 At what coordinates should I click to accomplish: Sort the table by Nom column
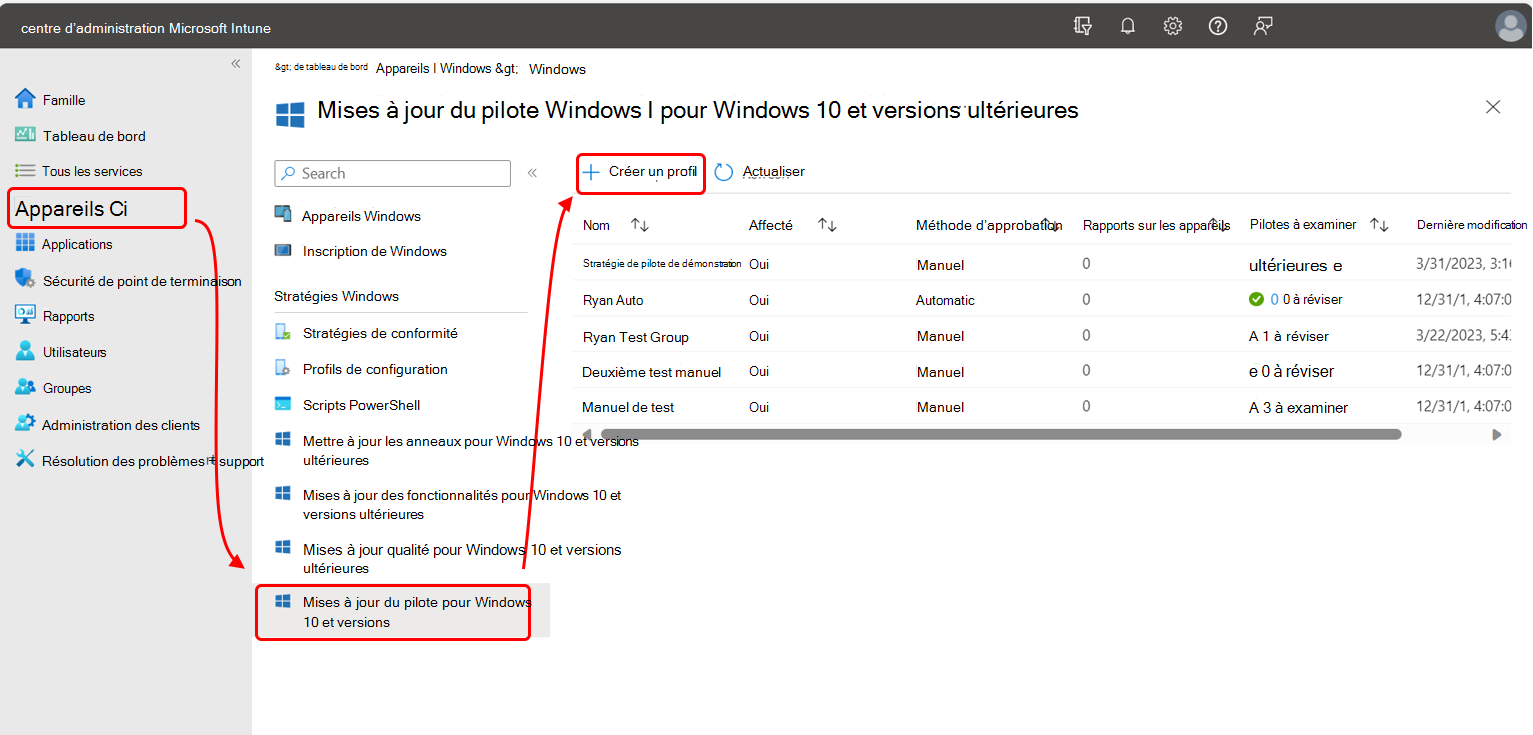(x=640, y=225)
